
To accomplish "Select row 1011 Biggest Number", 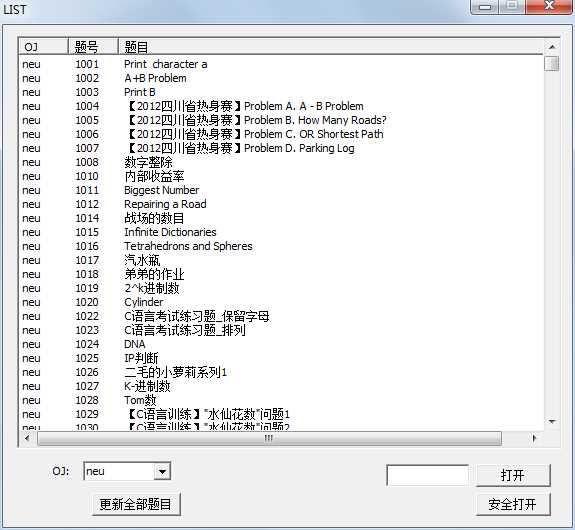I will (281, 190).
